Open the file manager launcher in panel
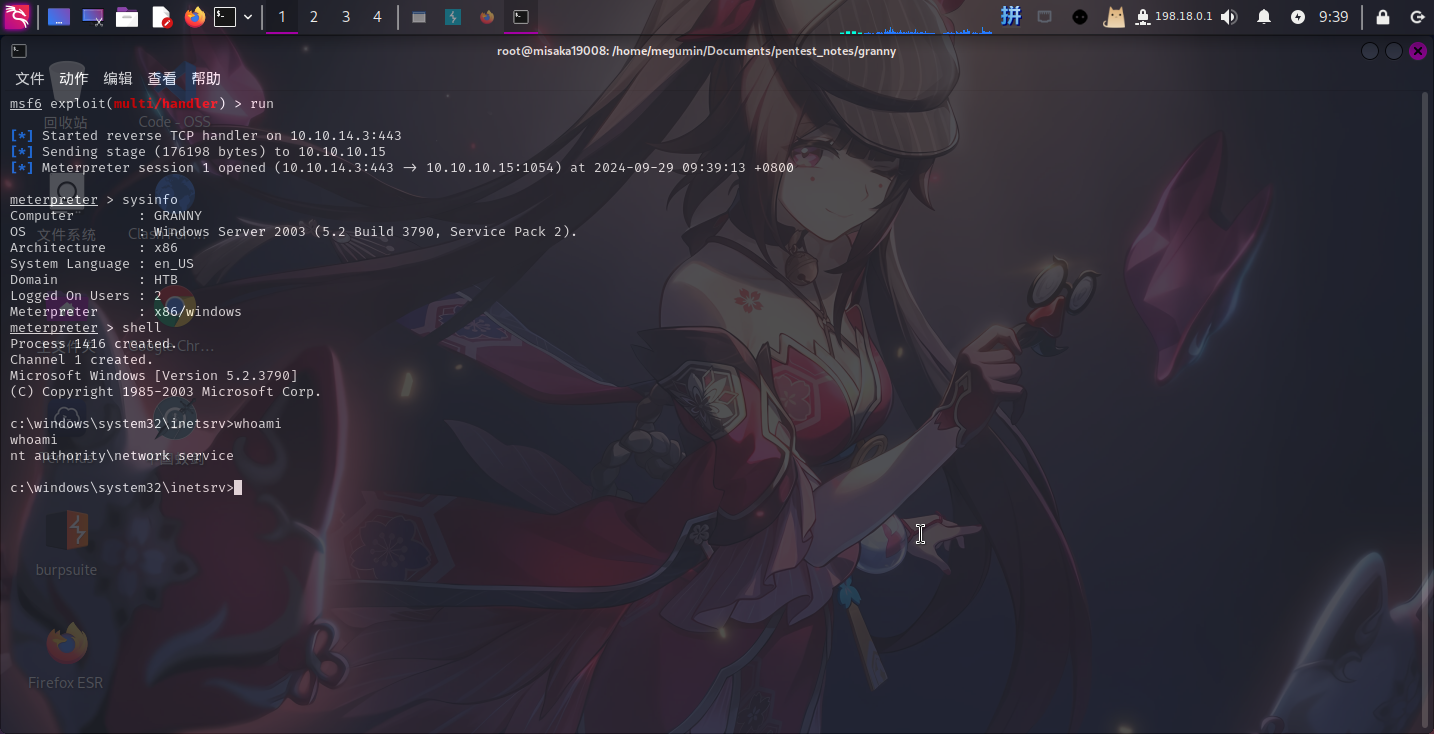Screen dimensions: 1434x734 (127, 17)
